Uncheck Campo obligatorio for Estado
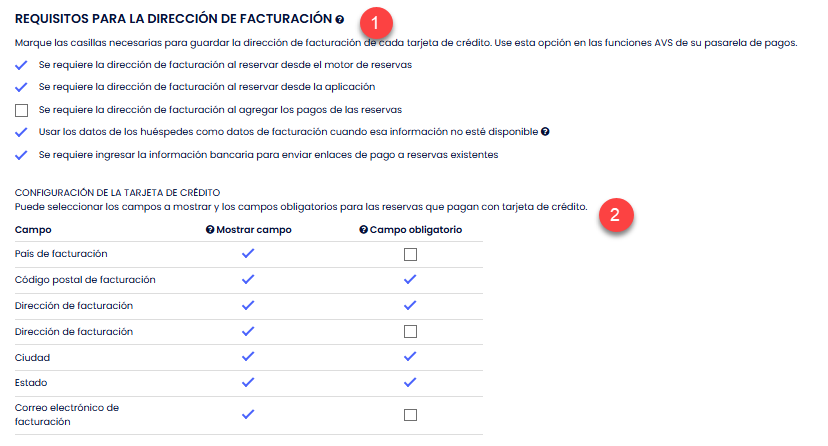The width and height of the screenshot is (828, 446). pyautogui.click(x=410, y=382)
